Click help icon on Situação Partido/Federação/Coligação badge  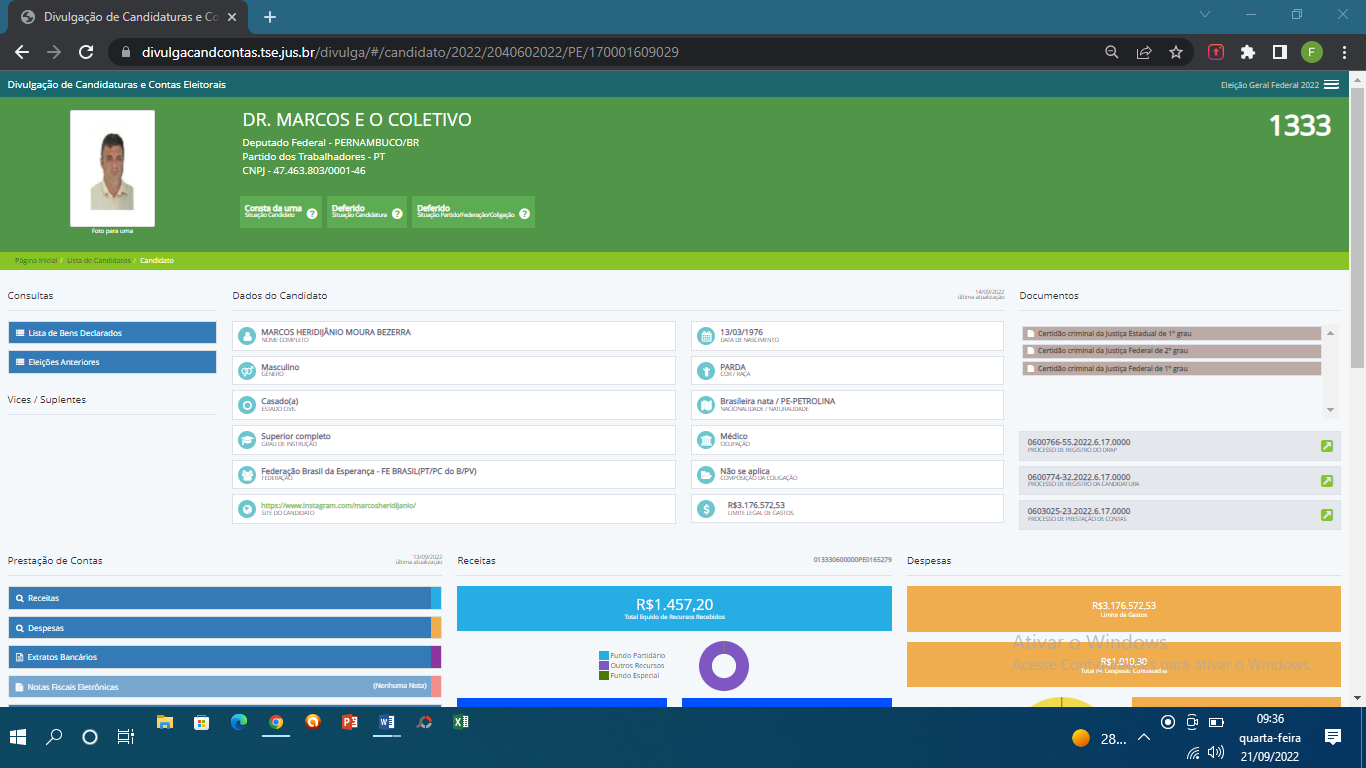point(524,213)
